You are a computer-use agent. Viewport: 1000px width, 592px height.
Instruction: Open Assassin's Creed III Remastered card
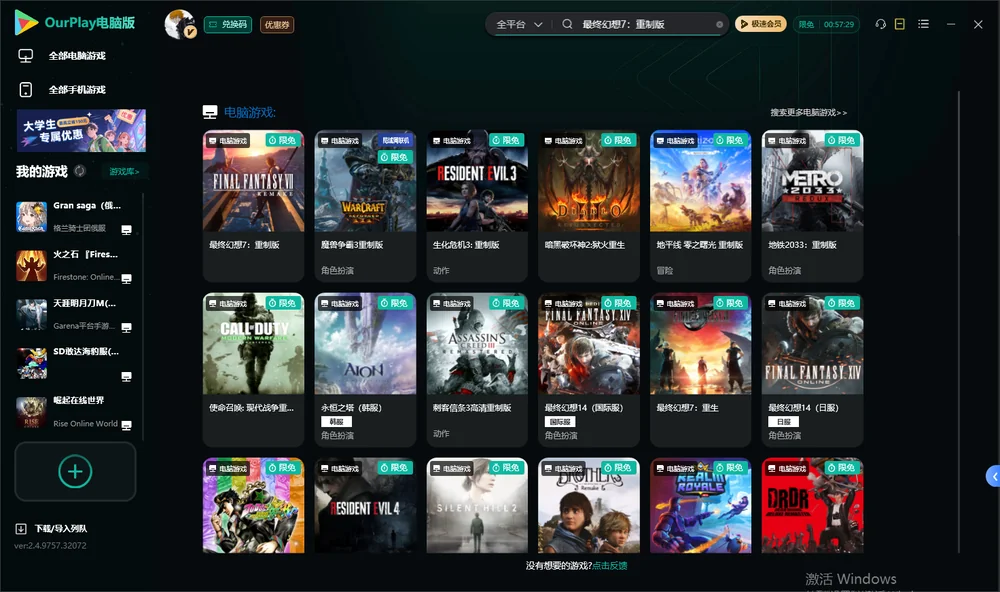(477, 369)
